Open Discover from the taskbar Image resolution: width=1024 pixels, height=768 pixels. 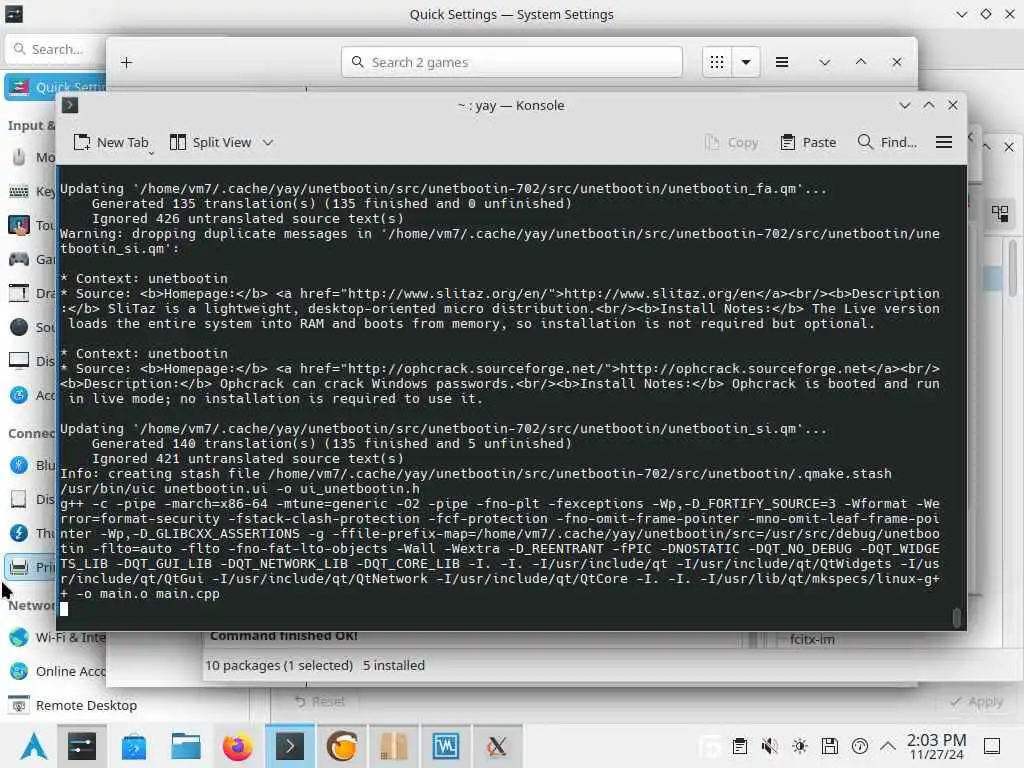134,746
